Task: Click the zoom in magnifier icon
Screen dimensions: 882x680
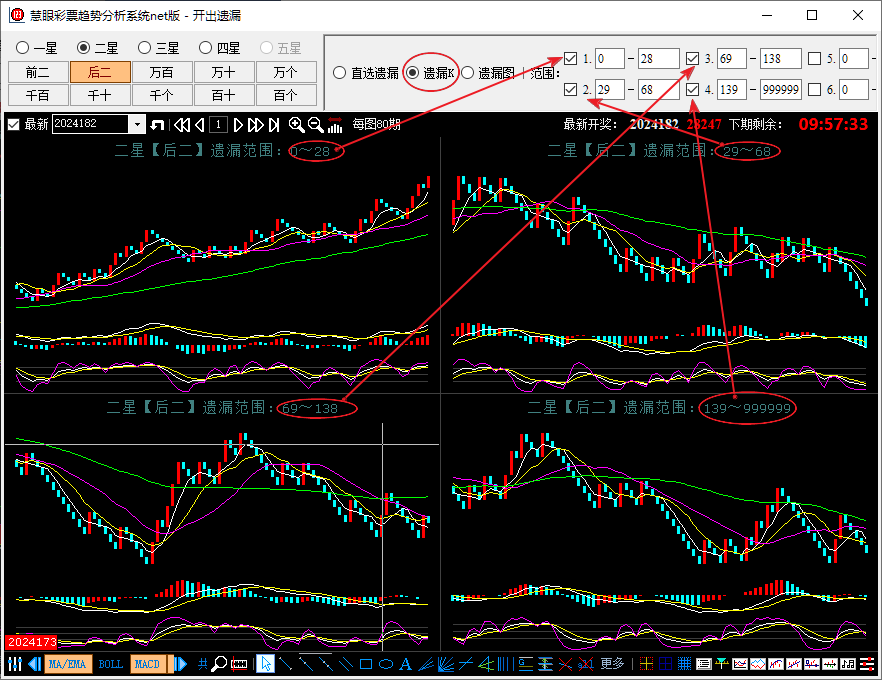Action: pyautogui.click(x=297, y=125)
